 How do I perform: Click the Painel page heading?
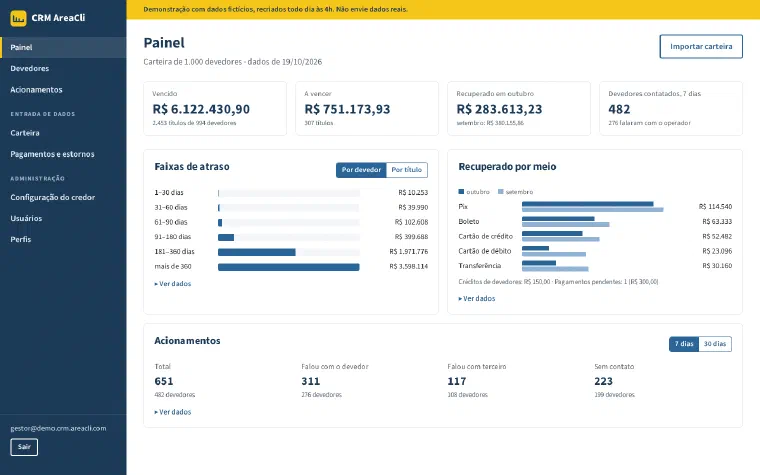pyautogui.click(x=164, y=43)
